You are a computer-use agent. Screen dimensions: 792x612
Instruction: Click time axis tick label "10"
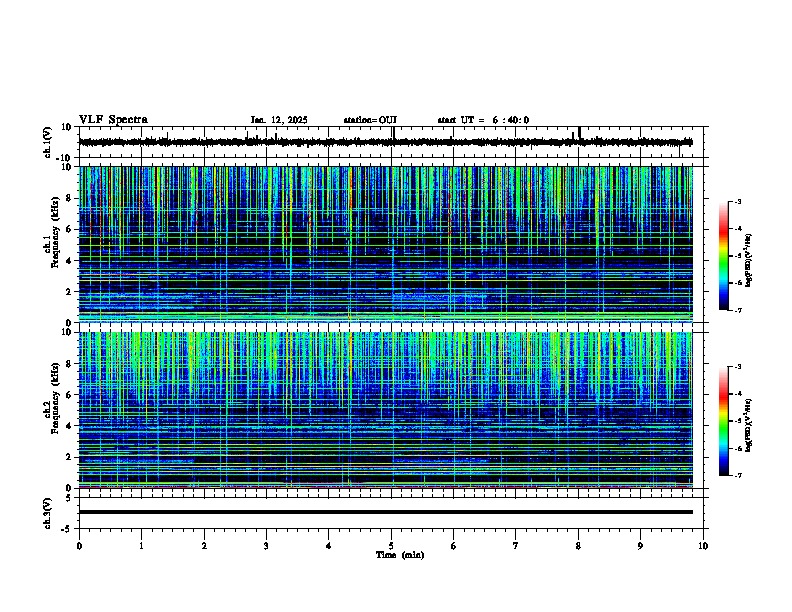pos(703,546)
